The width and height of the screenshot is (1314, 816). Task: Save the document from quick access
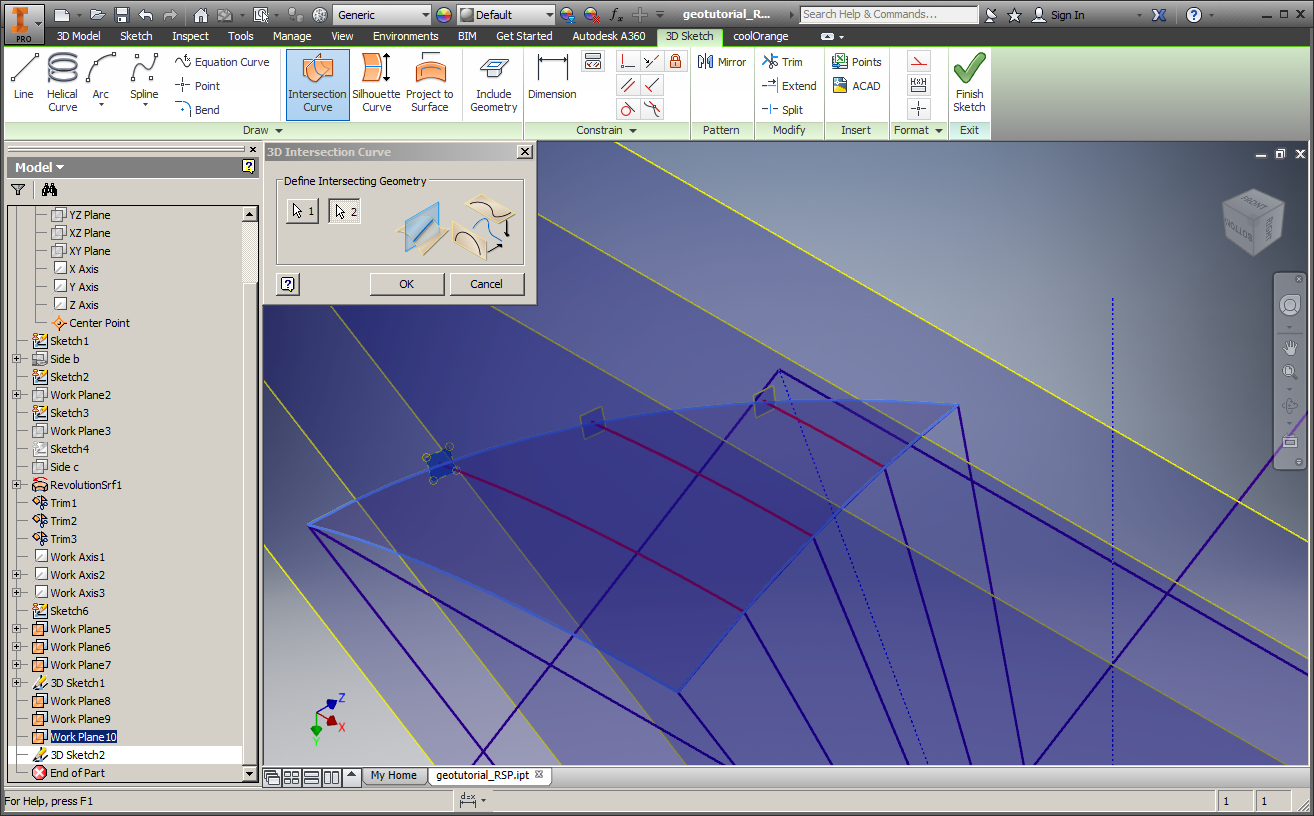[121, 15]
